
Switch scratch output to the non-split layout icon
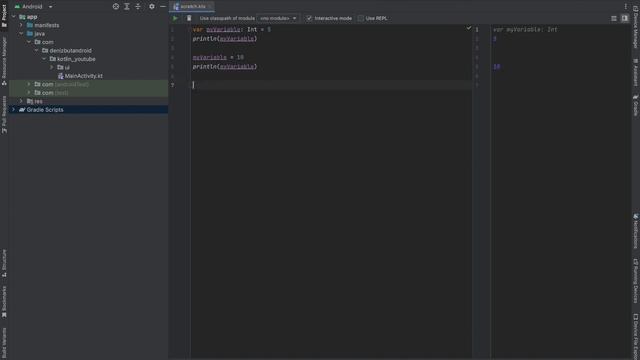pyautogui.click(x=614, y=18)
